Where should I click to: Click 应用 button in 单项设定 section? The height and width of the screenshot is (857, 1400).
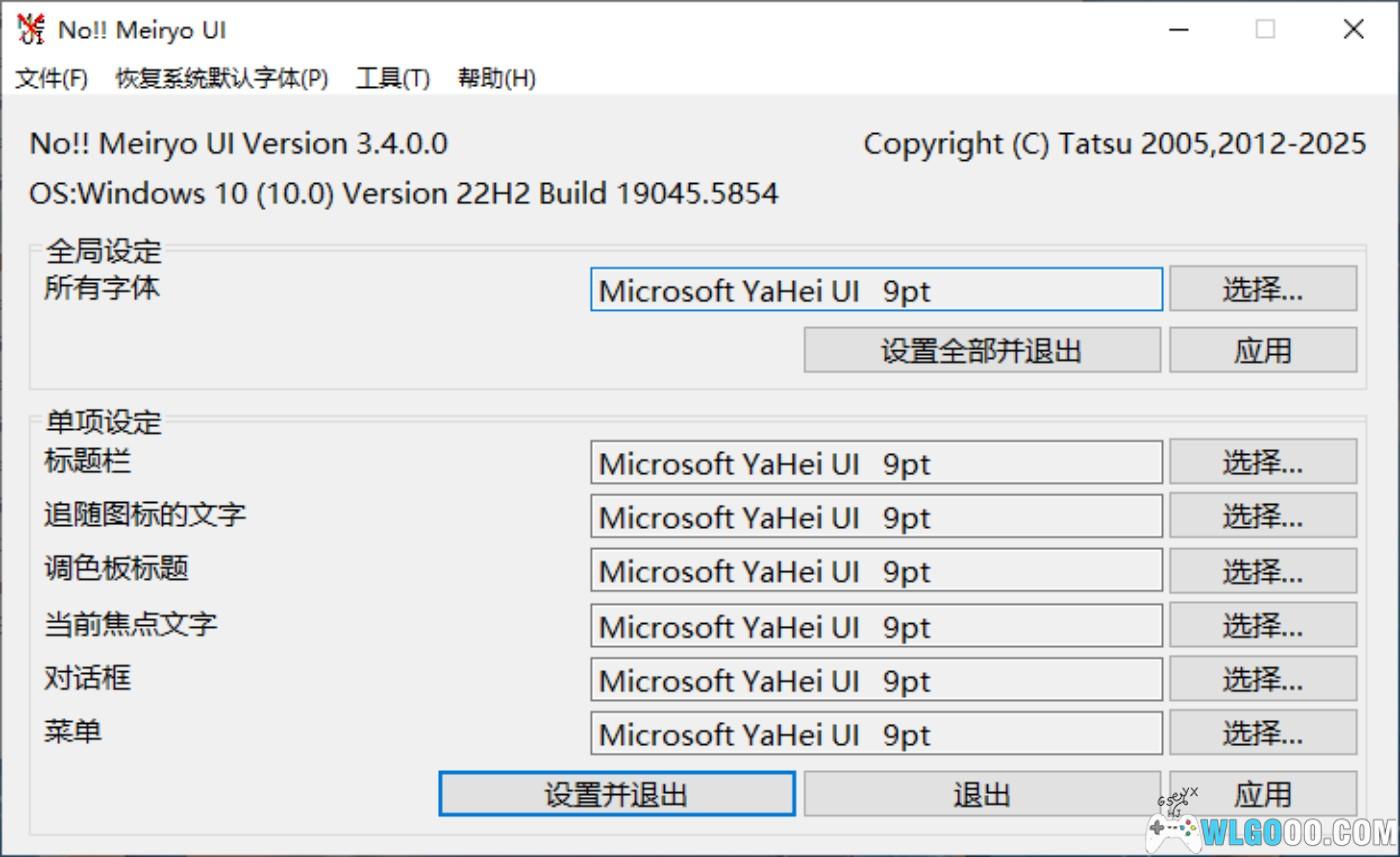point(1262,794)
